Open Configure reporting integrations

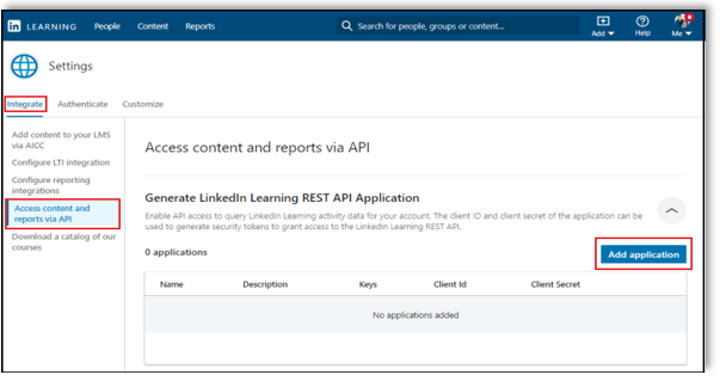51,185
